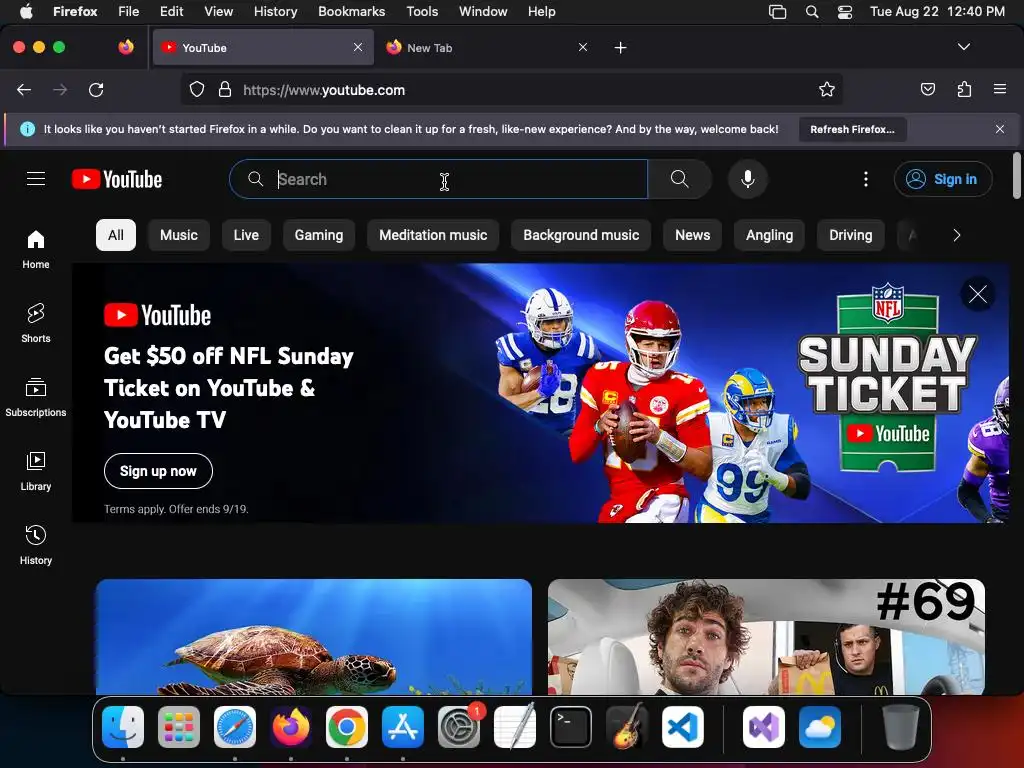Bookmark this page with the star icon
This screenshot has height=768, width=1024.
[x=827, y=89]
